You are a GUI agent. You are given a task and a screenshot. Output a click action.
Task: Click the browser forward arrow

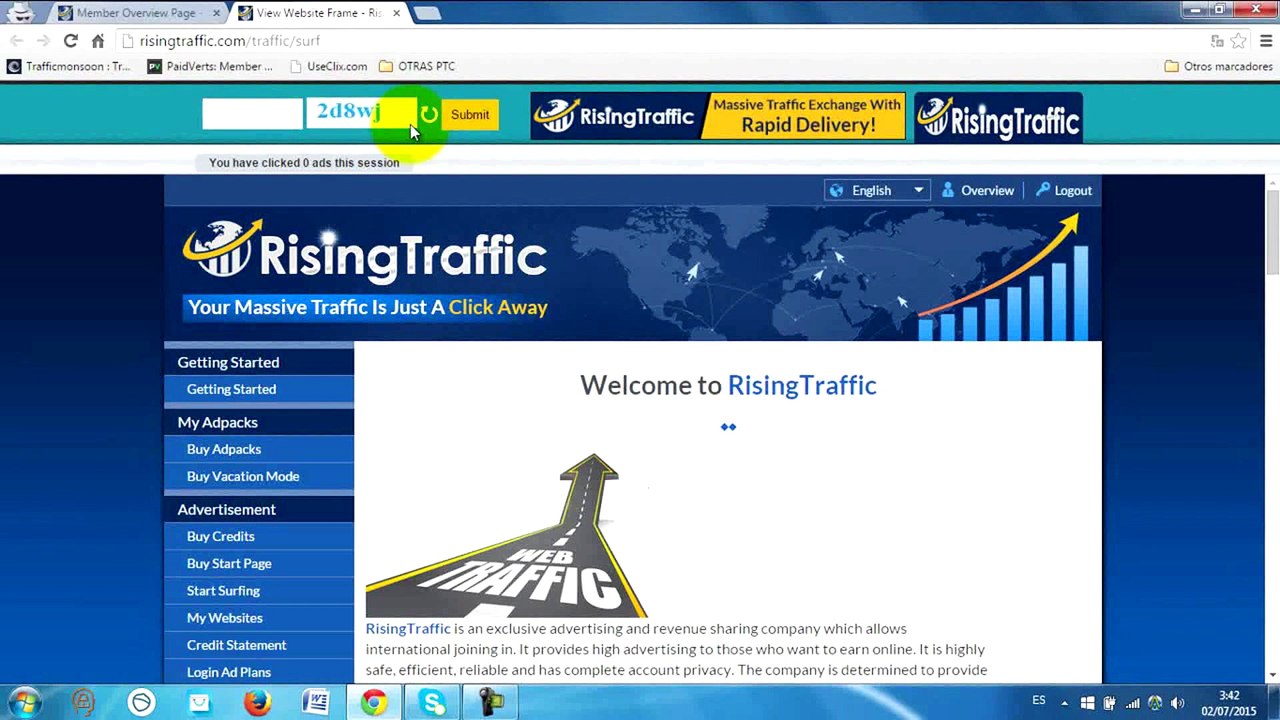[43, 41]
